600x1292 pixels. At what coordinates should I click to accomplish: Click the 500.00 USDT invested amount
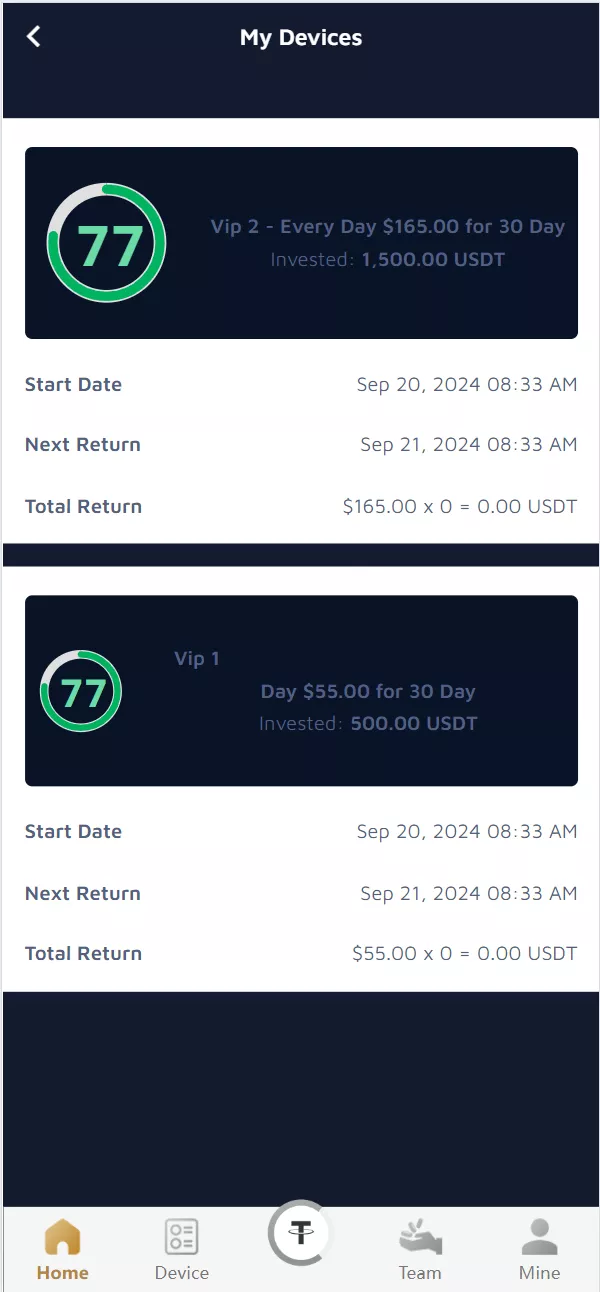tap(414, 723)
